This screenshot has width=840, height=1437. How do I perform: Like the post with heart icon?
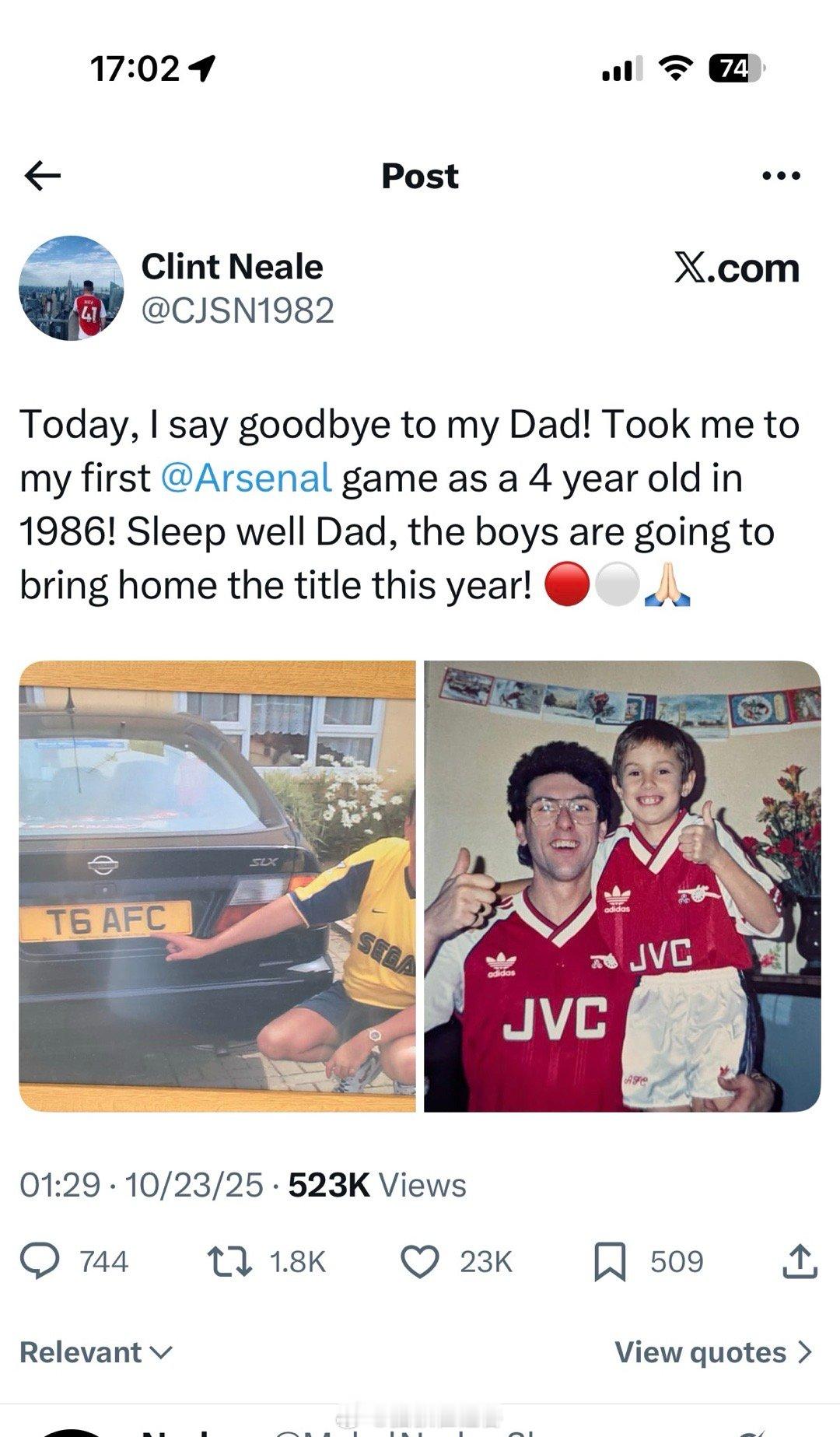coord(420,1261)
